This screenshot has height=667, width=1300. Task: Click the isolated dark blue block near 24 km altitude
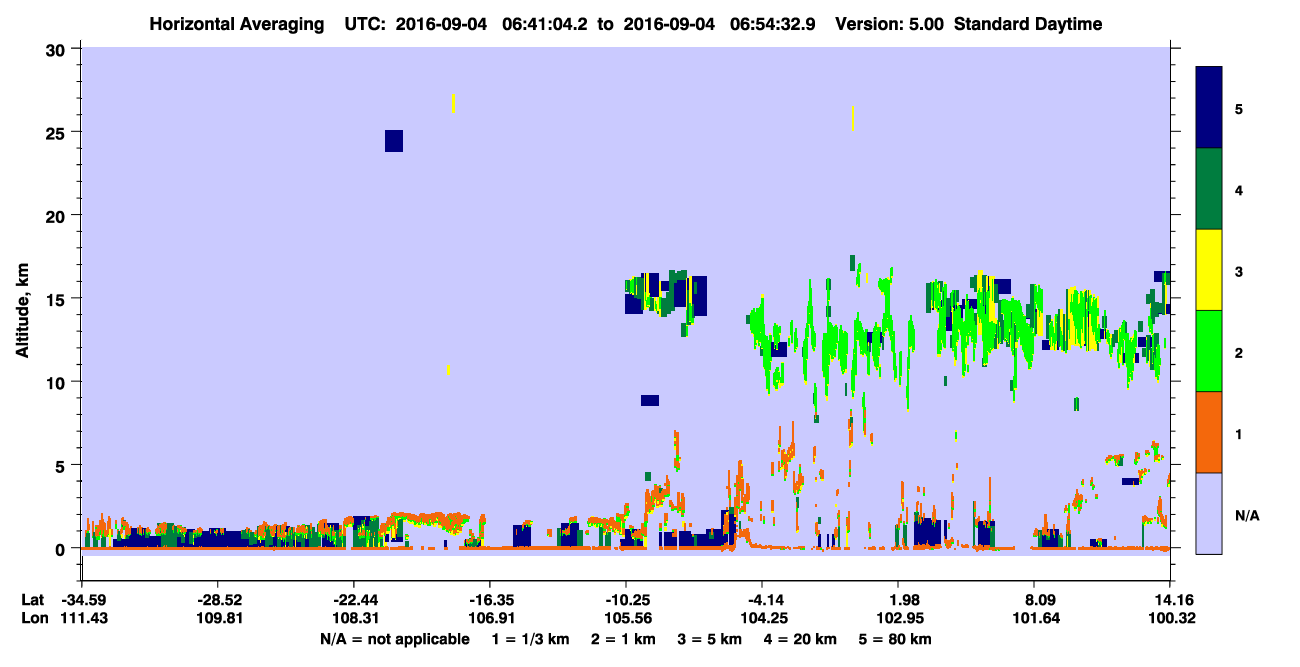click(x=394, y=141)
